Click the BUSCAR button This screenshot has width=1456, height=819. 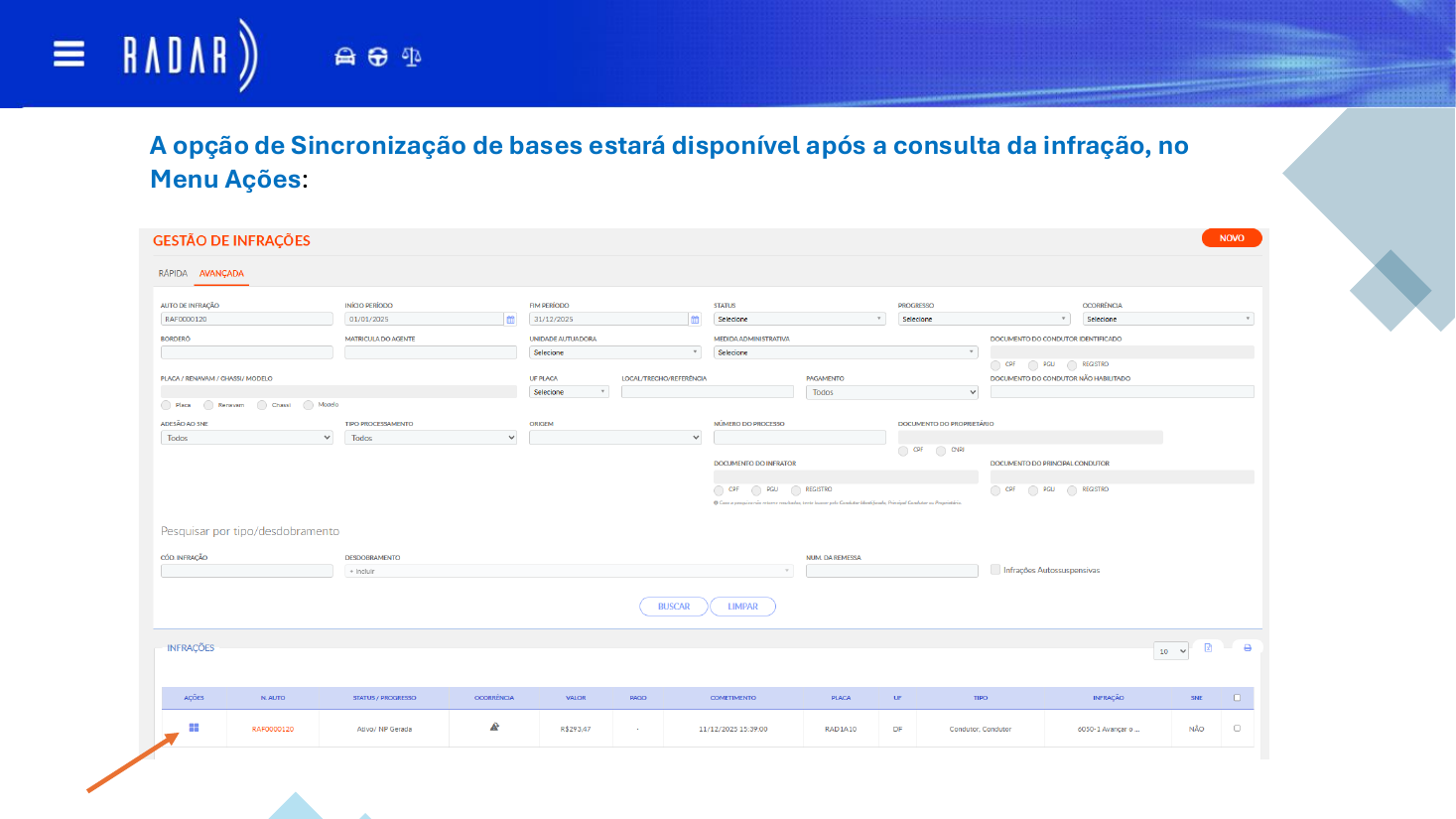[674, 607]
